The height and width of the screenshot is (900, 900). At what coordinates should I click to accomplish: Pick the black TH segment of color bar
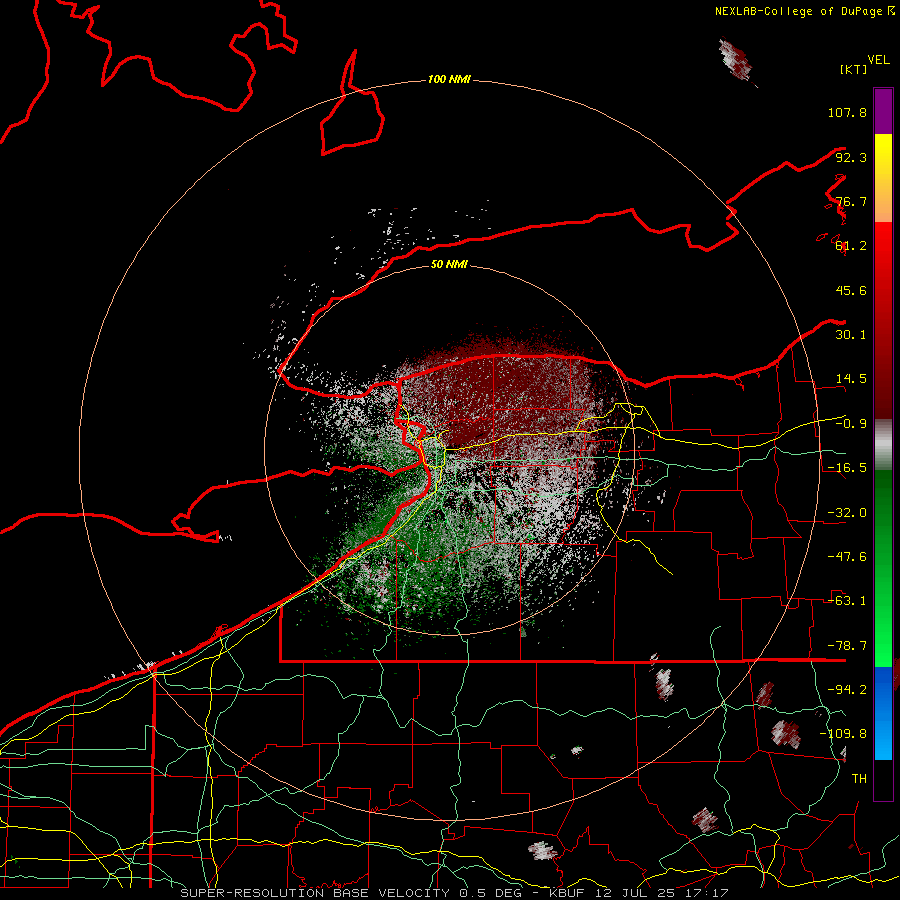(883, 780)
